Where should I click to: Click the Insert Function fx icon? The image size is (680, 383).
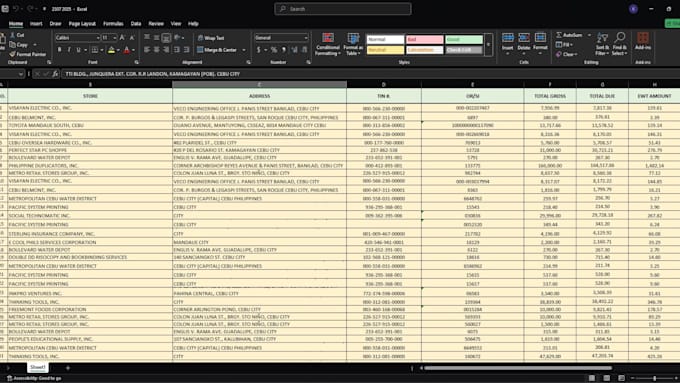tap(55, 74)
